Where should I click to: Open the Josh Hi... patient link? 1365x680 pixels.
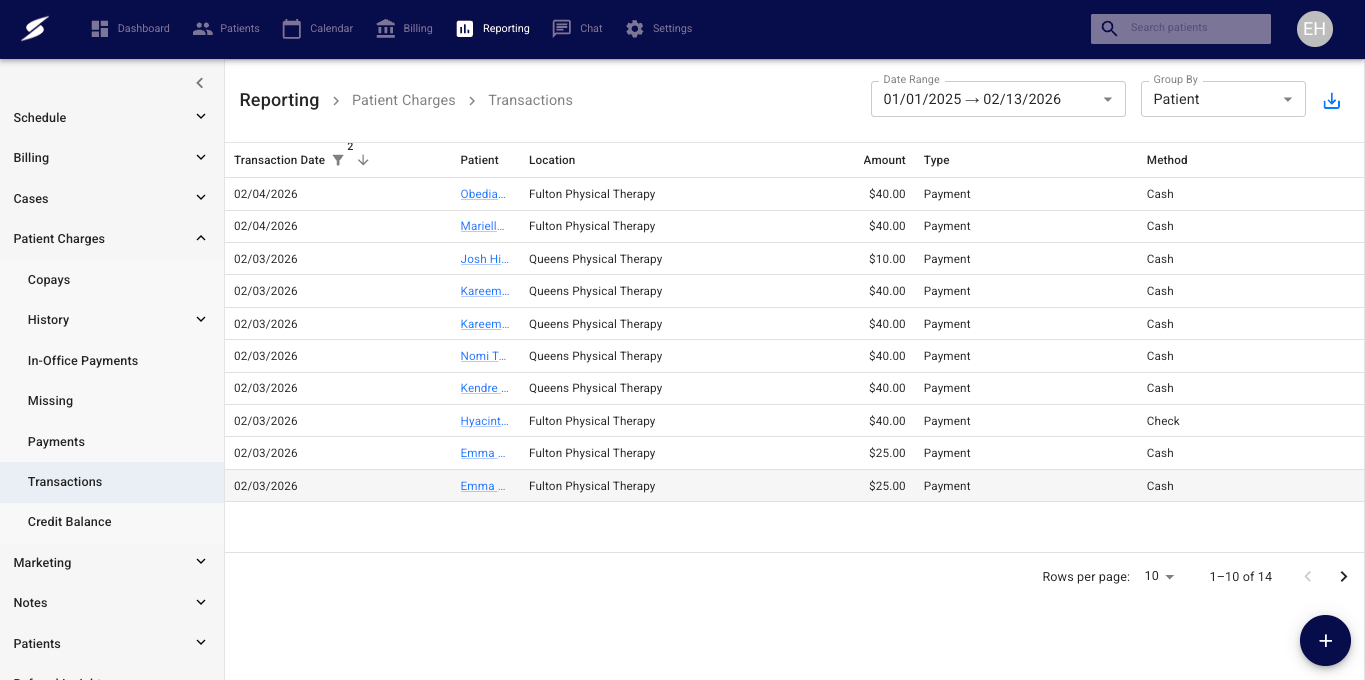pyautogui.click(x=485, y=259)
